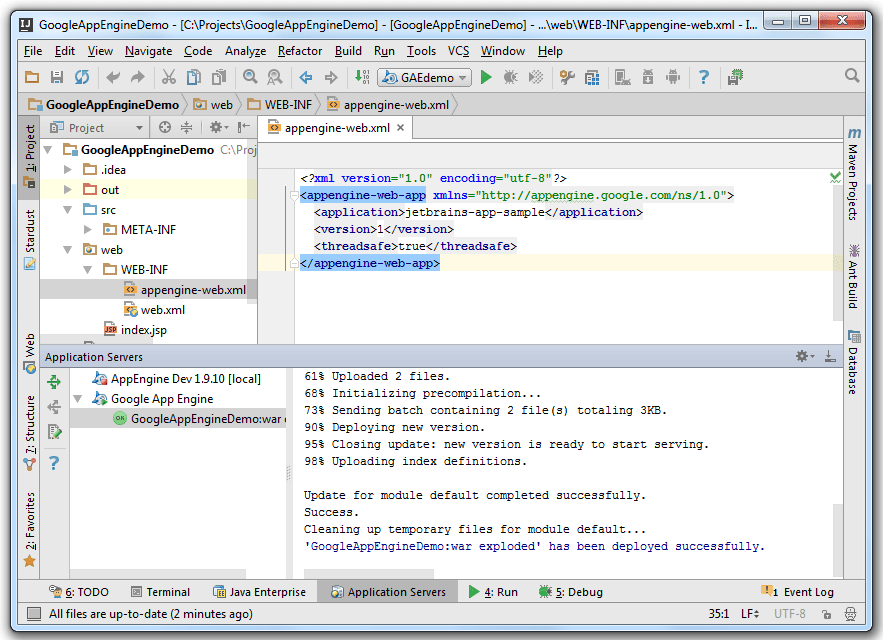883x640 pixels.
Task: Collapse the Google App Engine server node
Action: 78,399
